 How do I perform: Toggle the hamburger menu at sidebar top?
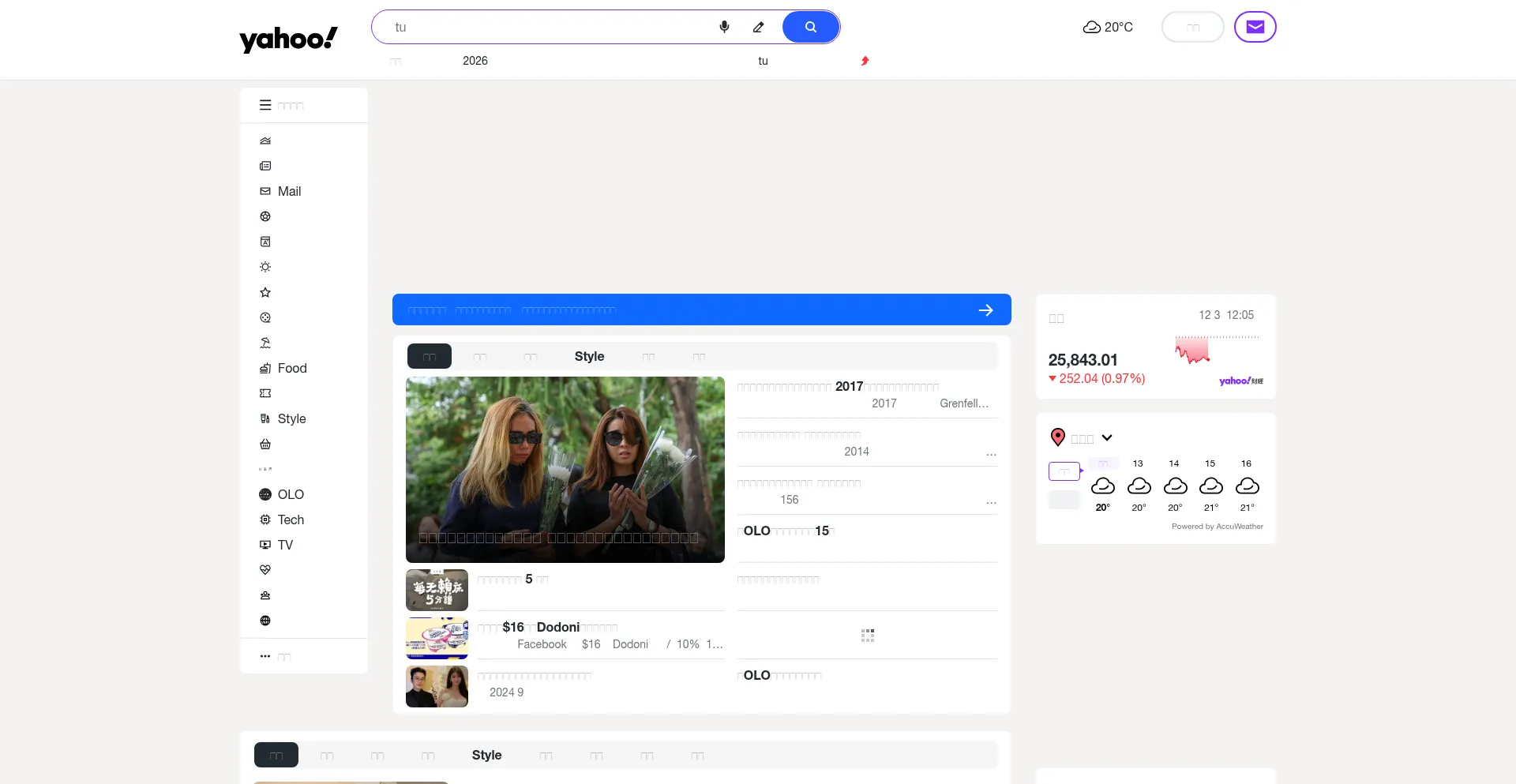[265, 105]
